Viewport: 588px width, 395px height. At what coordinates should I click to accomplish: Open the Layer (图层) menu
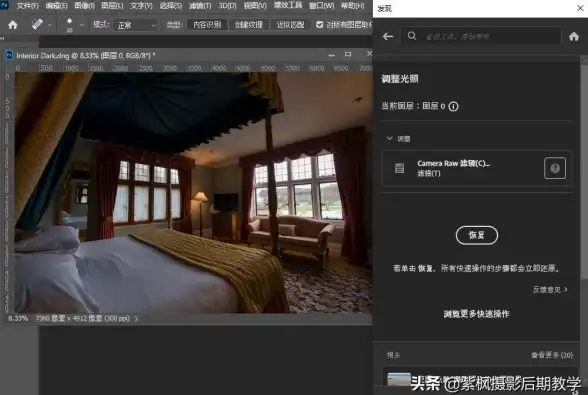pos(112,6)
